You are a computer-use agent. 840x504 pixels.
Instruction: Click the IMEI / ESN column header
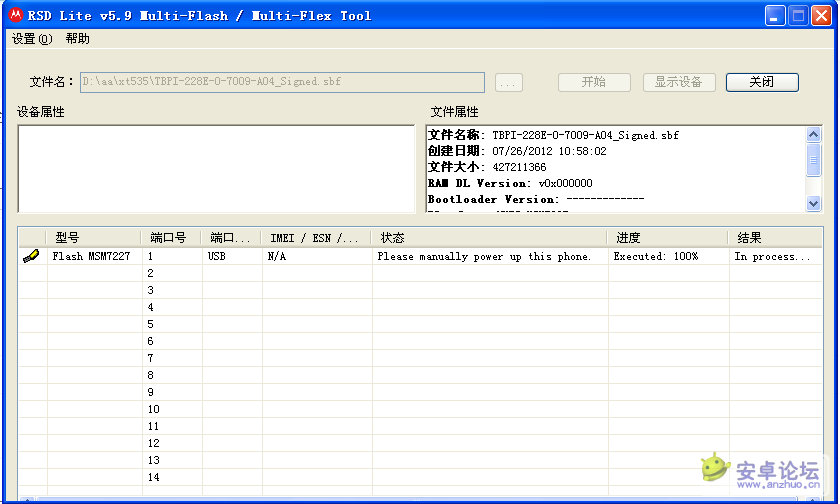point(316,238)
